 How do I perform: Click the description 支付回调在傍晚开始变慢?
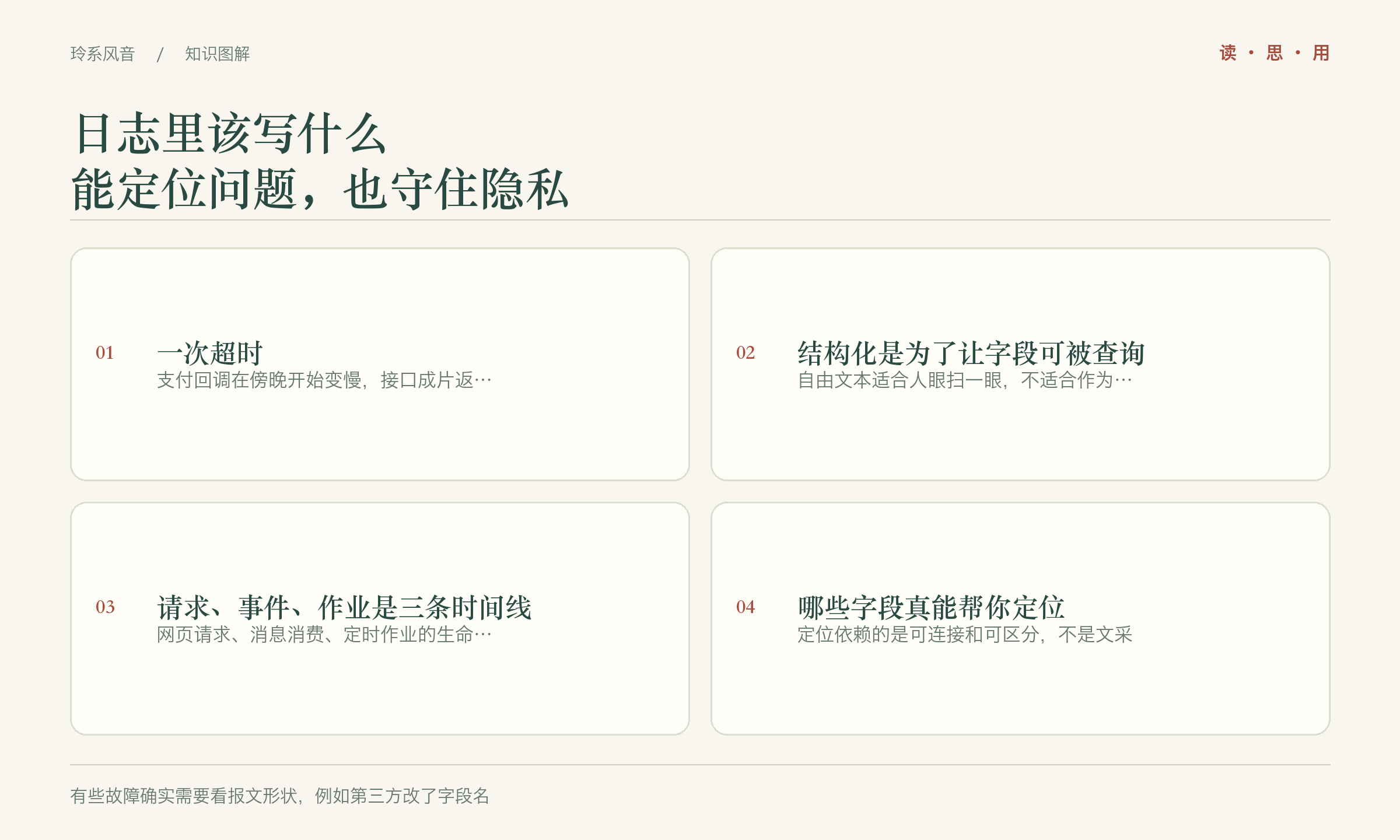261,380
